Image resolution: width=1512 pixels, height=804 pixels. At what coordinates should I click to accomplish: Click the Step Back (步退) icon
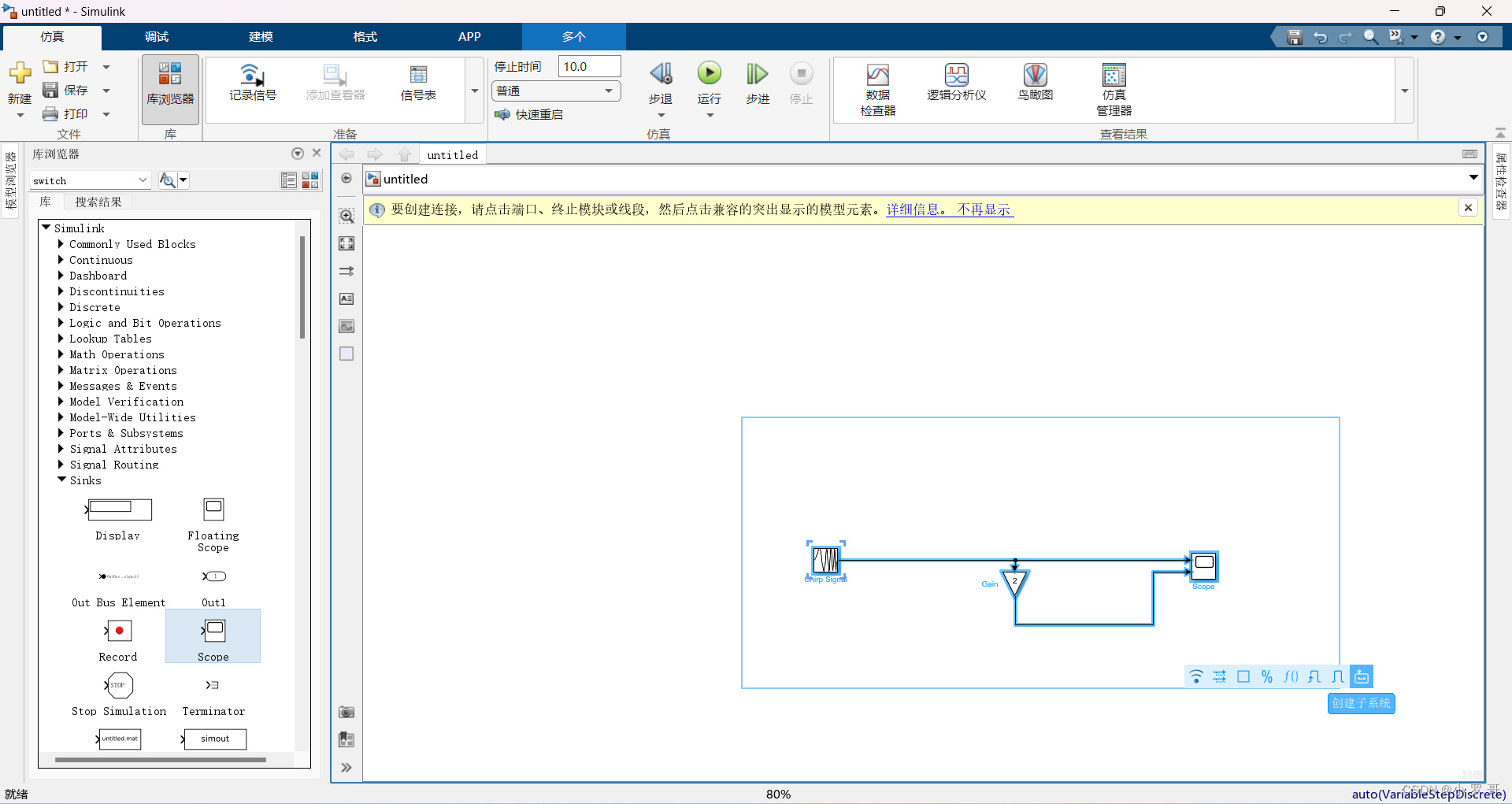(x=661, y=74)
